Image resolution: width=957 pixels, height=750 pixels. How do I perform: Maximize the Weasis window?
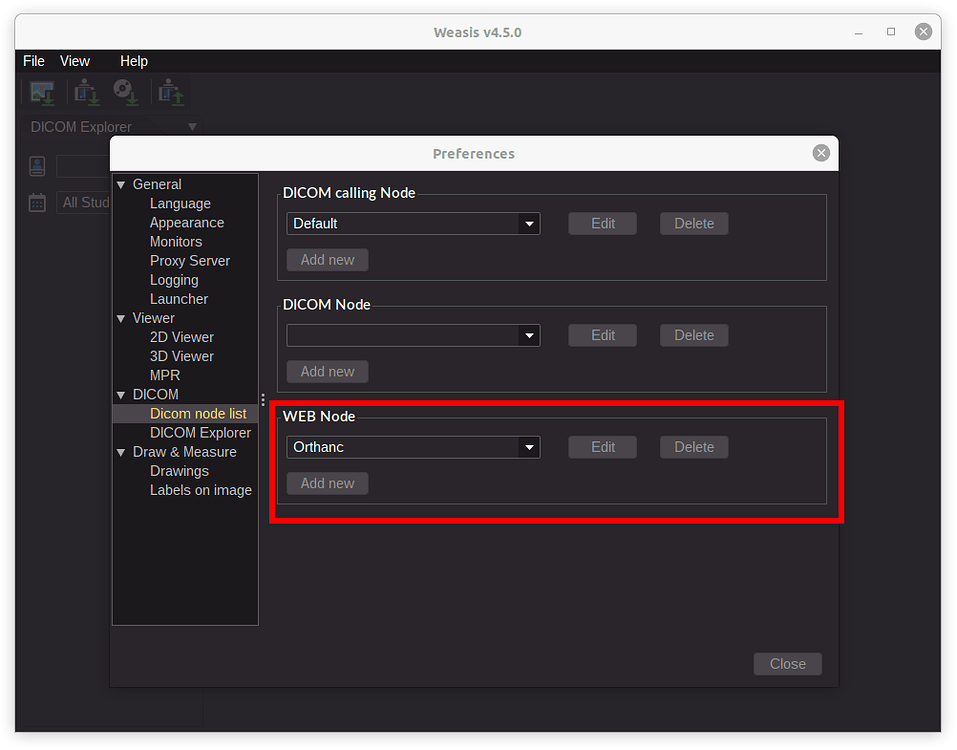[890, 32]
